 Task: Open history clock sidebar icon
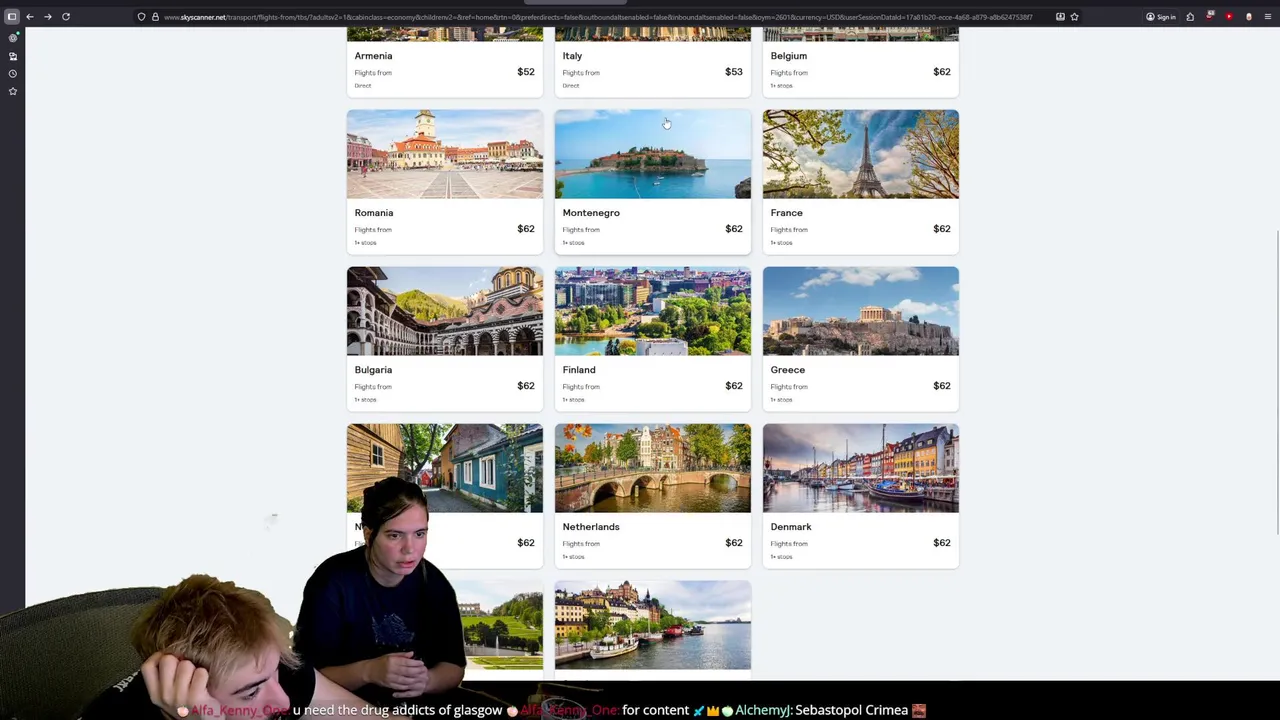click(13, 74)
